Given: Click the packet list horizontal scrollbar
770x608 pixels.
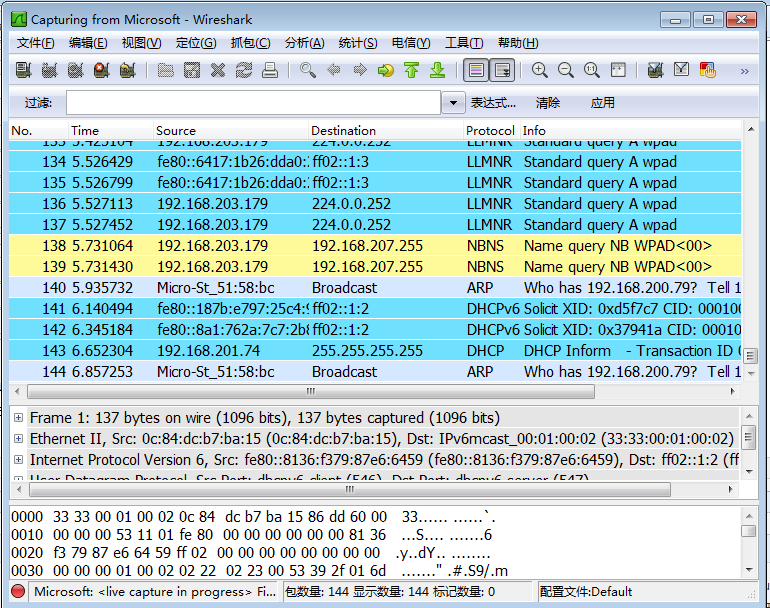Looking at the screenshot, I should [x=311, y=391].
